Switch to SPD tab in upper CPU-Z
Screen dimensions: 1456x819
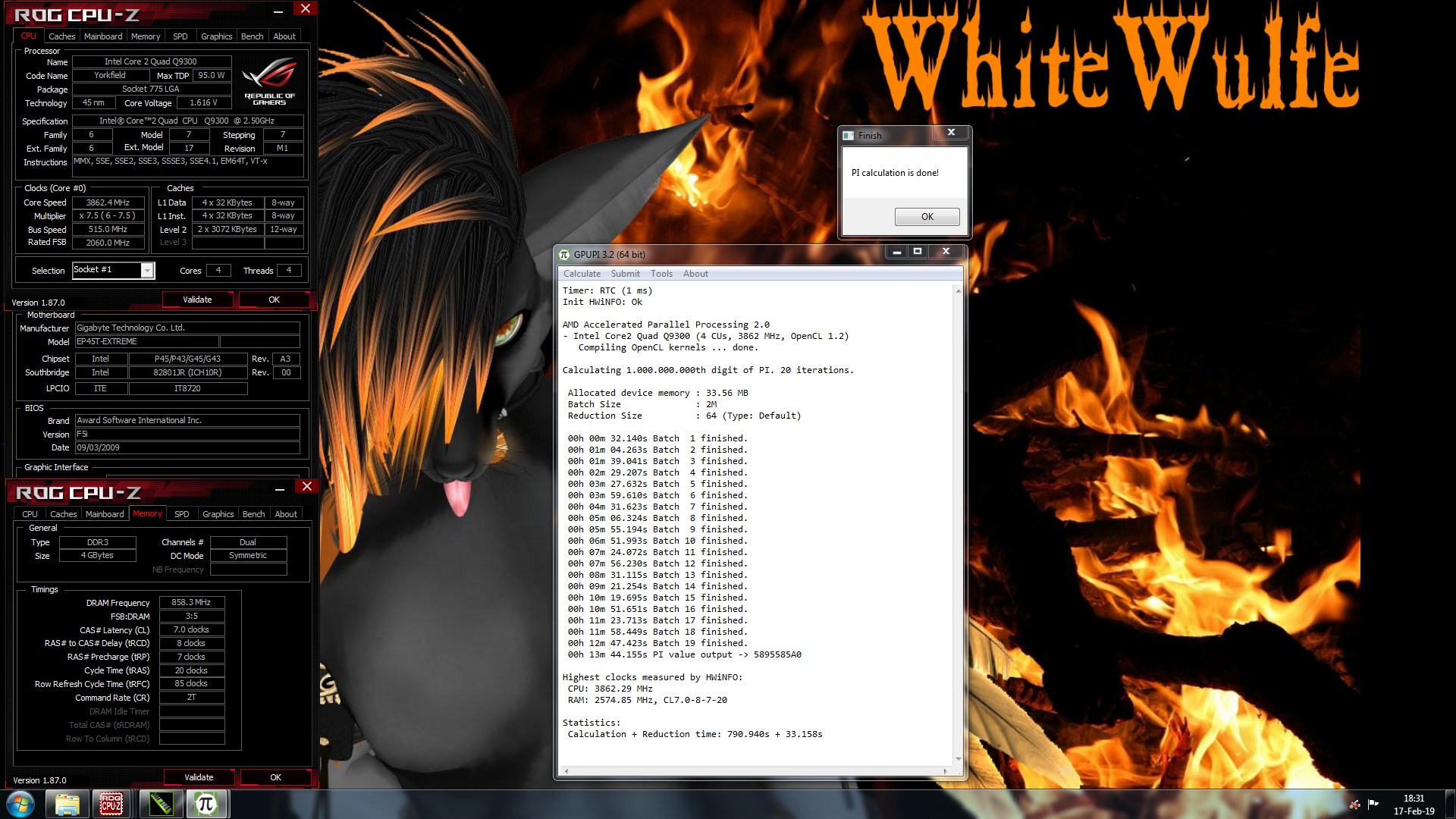tap(180, 36)
